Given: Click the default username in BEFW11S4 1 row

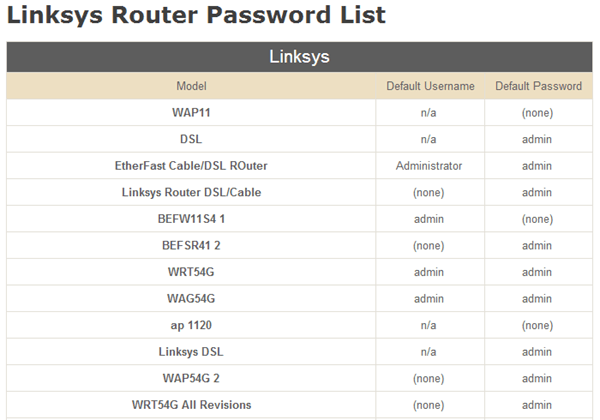Looking at the screenshot, I should click(x=429, y=218).
